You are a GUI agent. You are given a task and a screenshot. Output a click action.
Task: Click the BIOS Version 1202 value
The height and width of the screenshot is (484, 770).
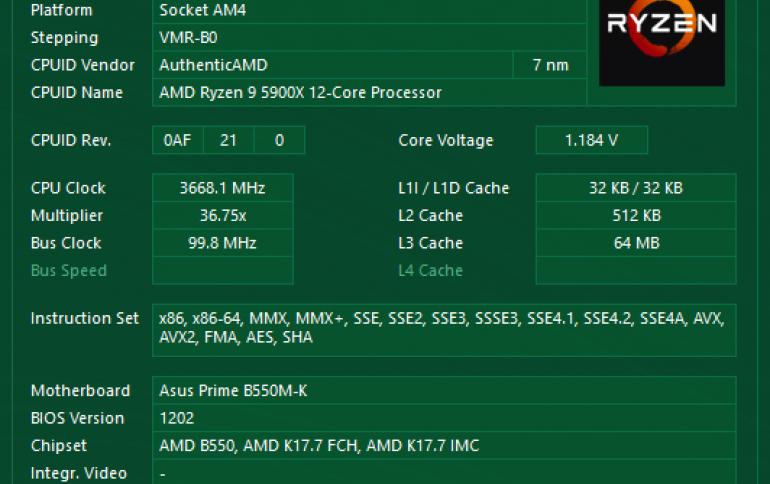coord(444,418)
